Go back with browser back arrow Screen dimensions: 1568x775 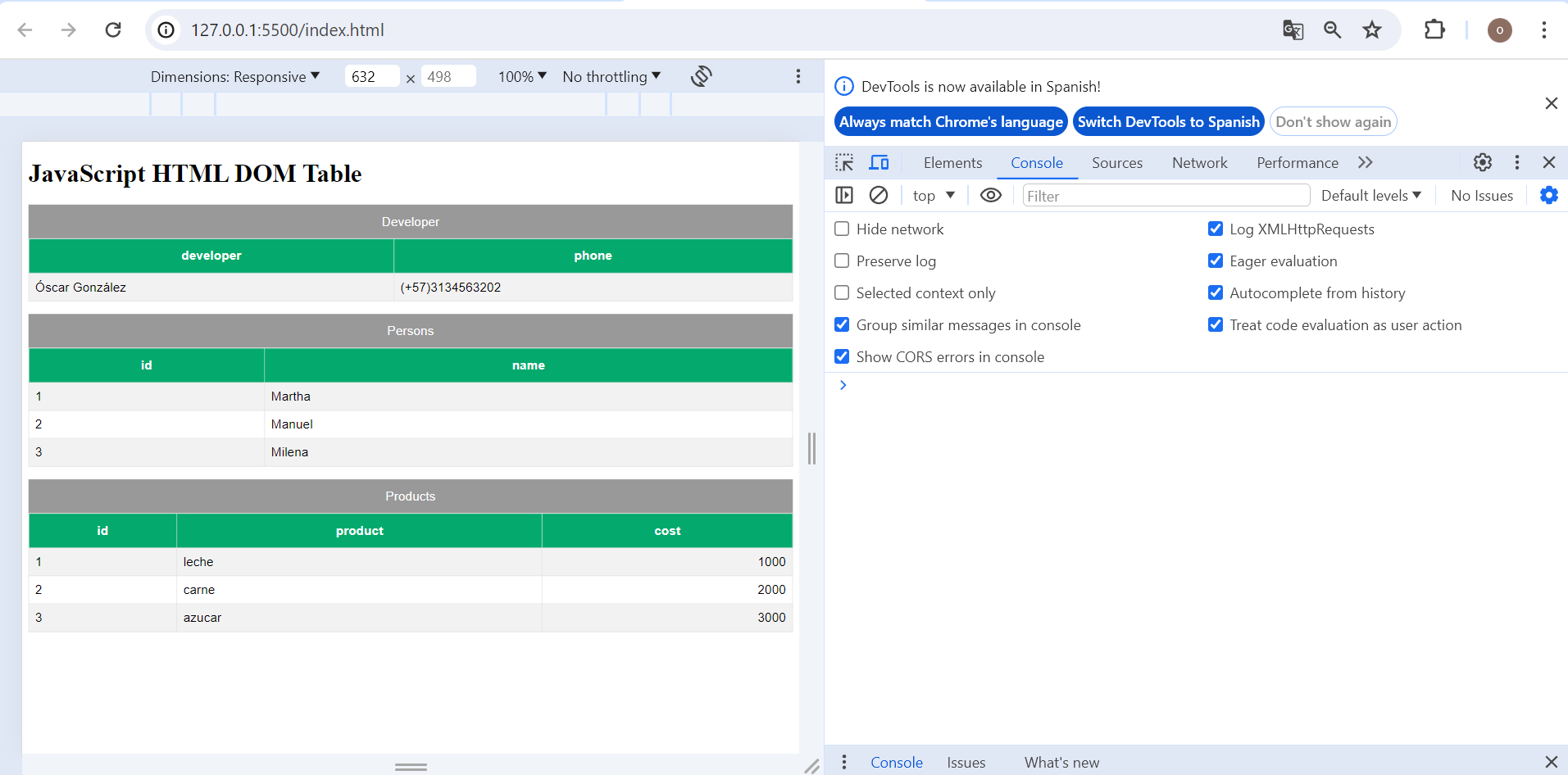[x=25, y=30]
